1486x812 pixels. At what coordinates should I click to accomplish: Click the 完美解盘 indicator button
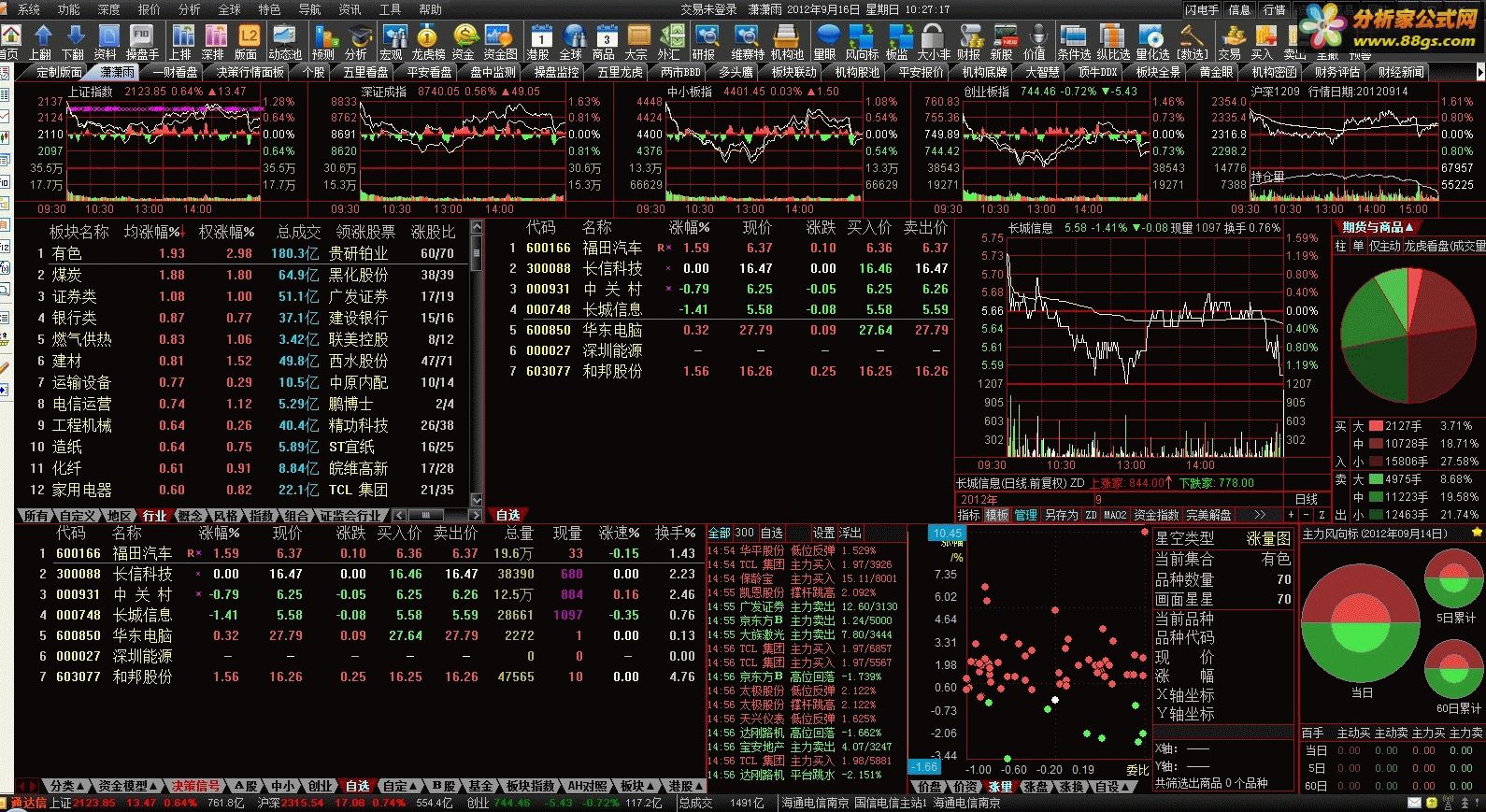pyautogui.click(x=1207, y=515)
